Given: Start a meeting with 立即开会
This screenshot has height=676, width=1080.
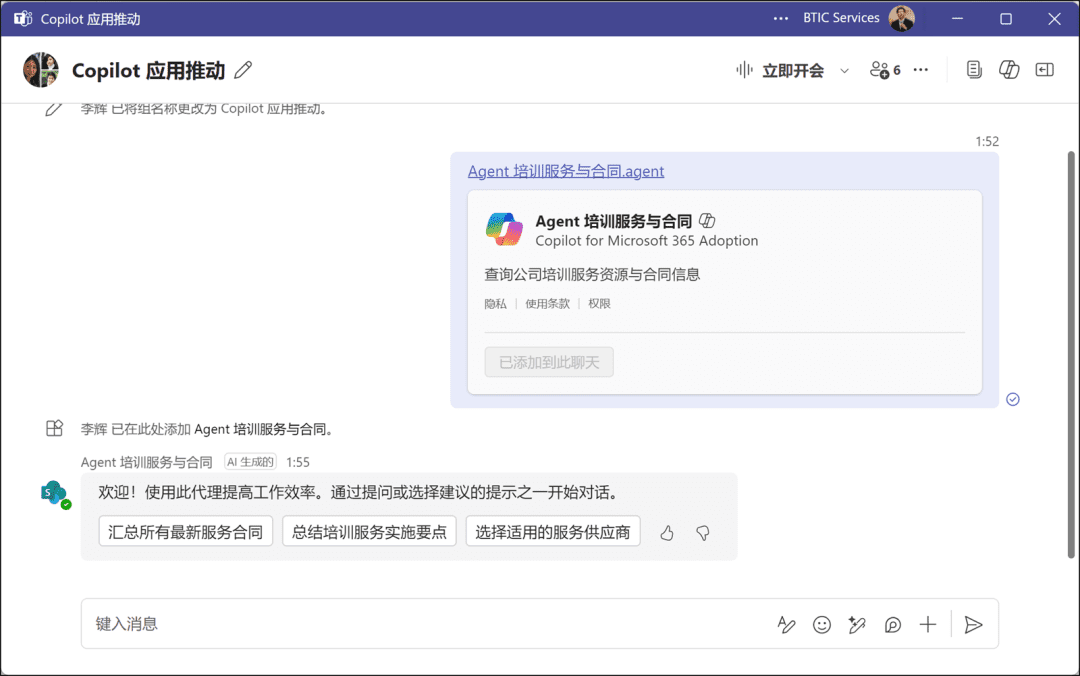Looking at the screenshot, I should (780, 70).
